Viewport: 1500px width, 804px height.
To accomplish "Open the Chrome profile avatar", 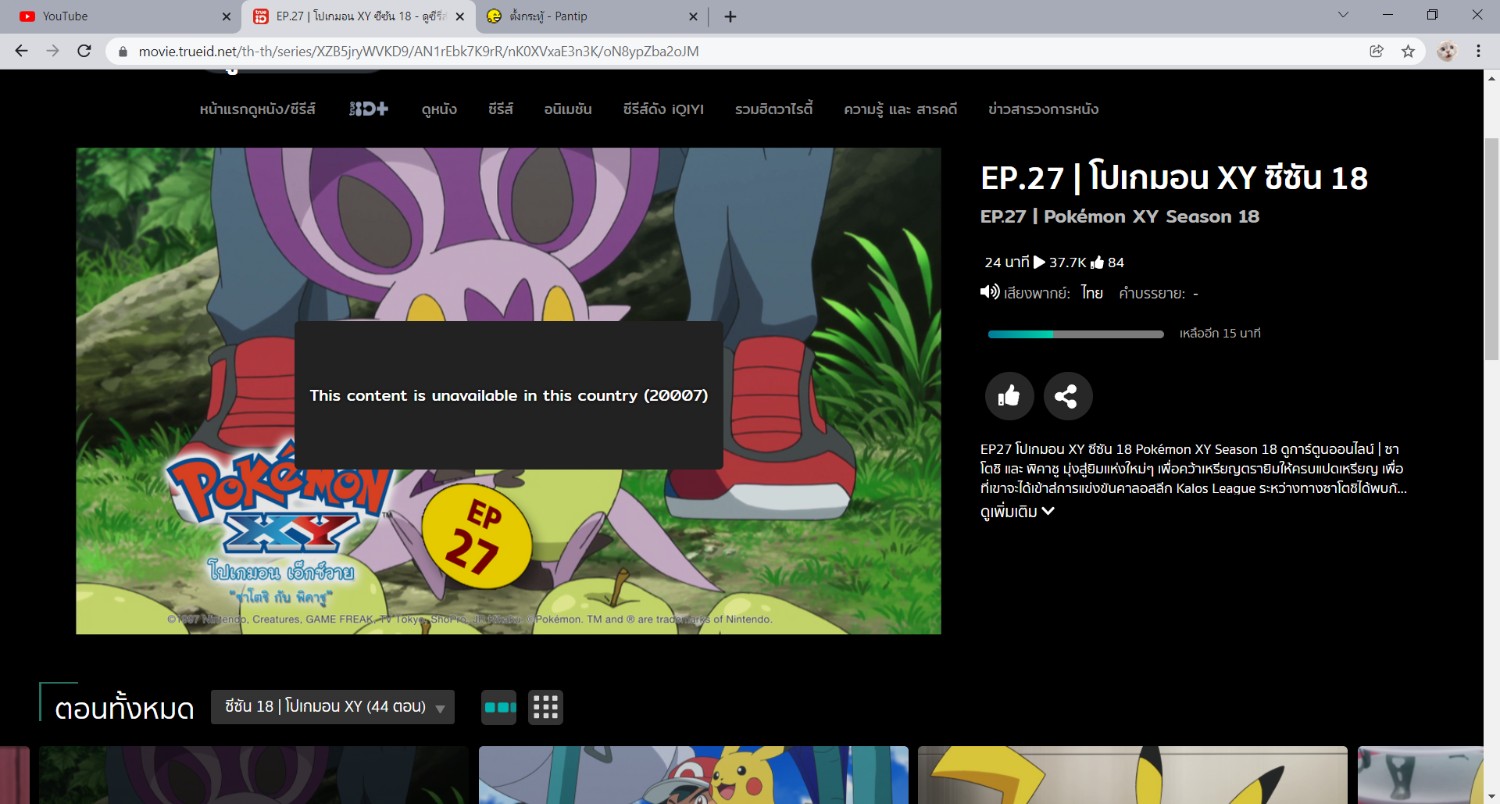I will (x=1447, y=51).
